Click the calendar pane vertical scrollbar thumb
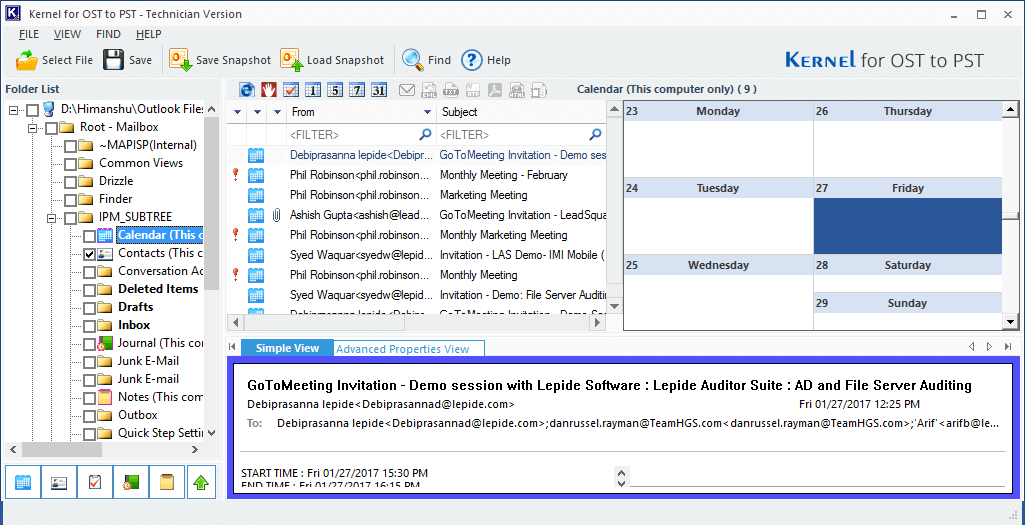This screenshot has height=525, width=1025. click(x=1010, y=214)
